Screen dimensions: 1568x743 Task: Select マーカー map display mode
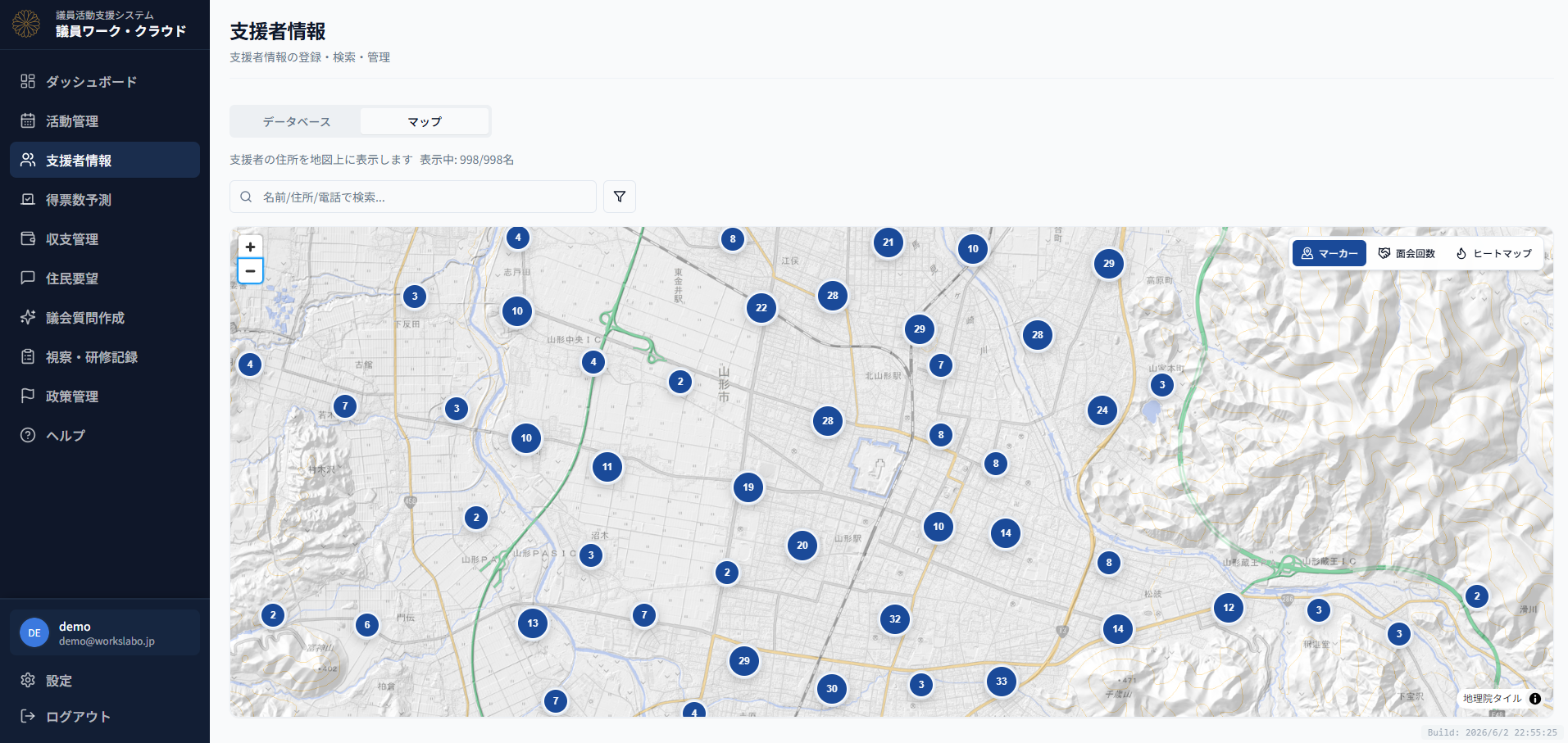pos(1329,253)
